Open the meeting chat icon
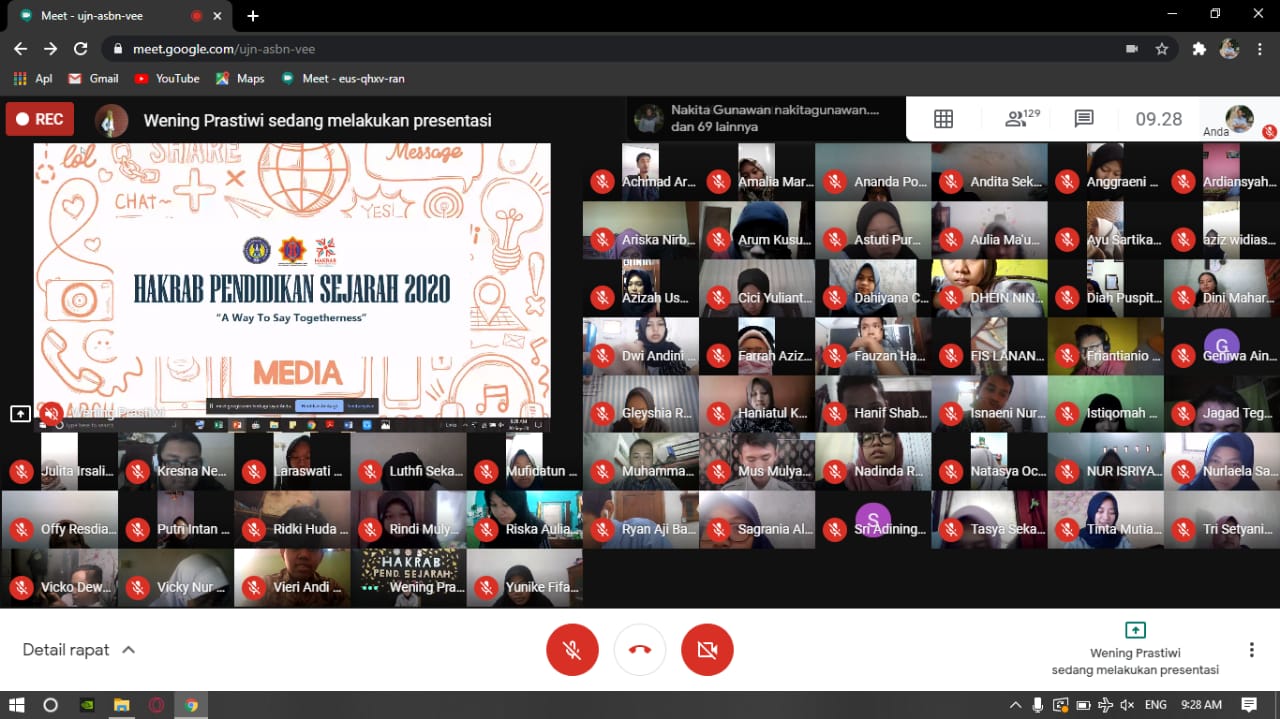1280x719 pixels. pos(1083,119)
